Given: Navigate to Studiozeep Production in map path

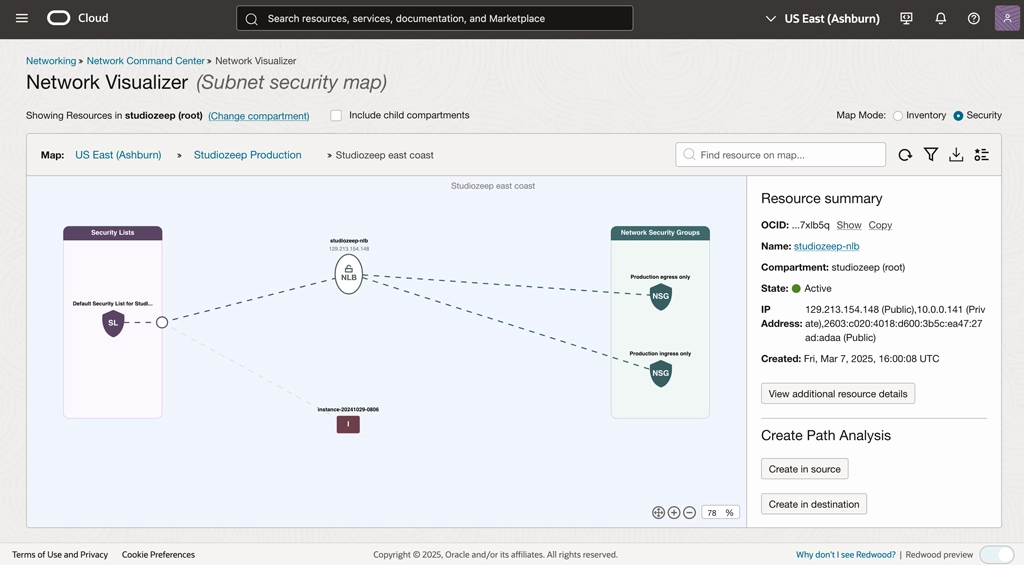Looking at the screenshot, I should [247, 155].
